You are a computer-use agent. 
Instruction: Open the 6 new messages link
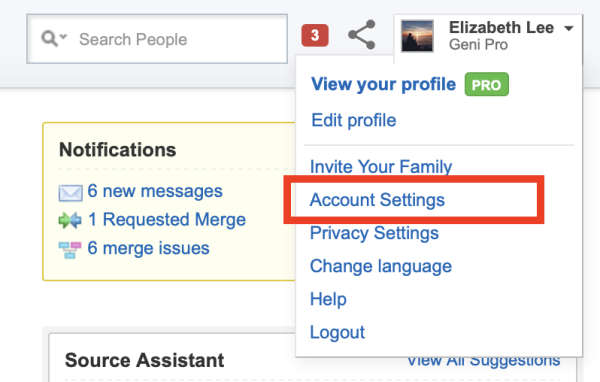coord(155,191)
